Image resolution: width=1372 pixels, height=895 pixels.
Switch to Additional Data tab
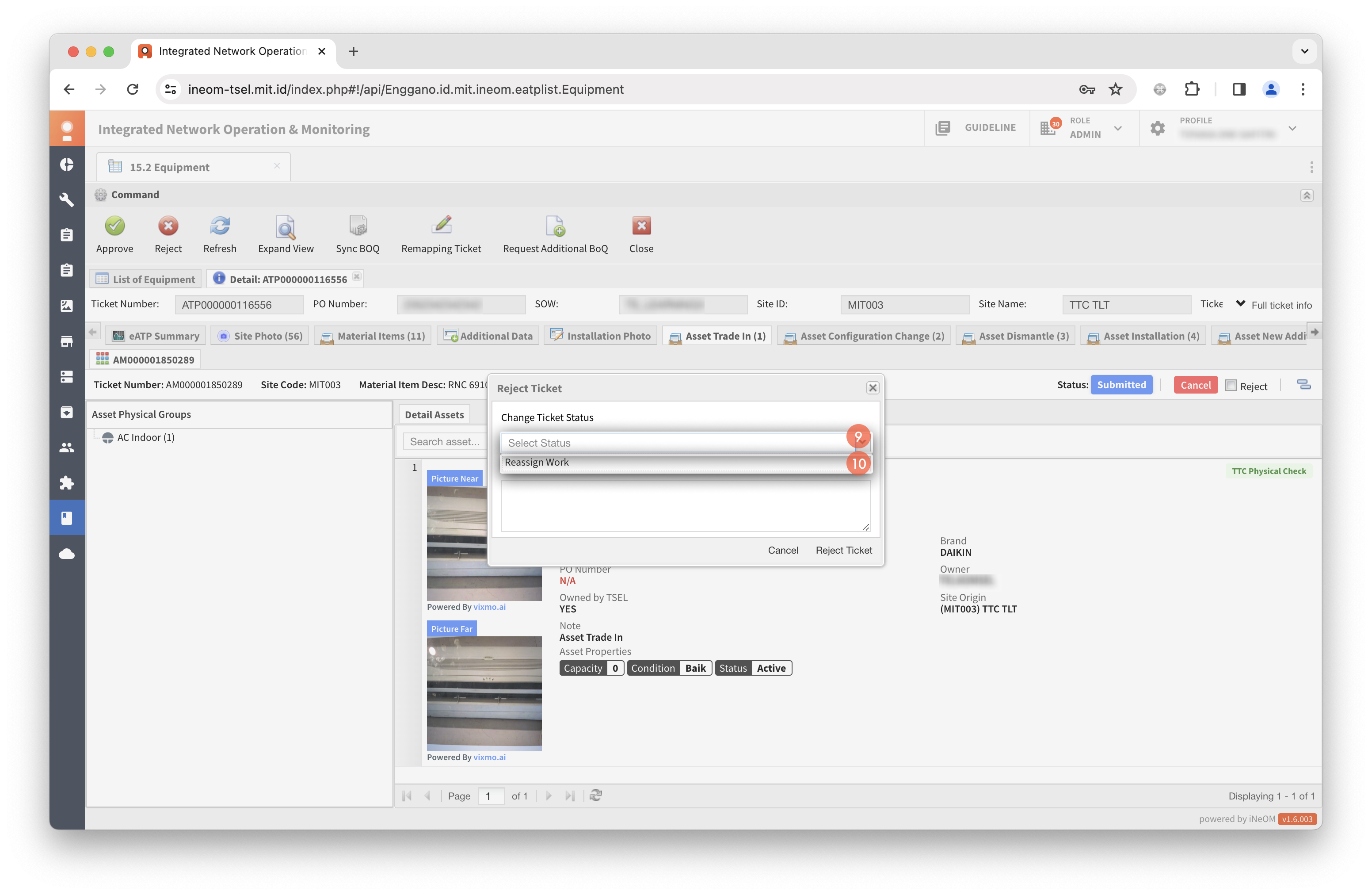[488, 336]
